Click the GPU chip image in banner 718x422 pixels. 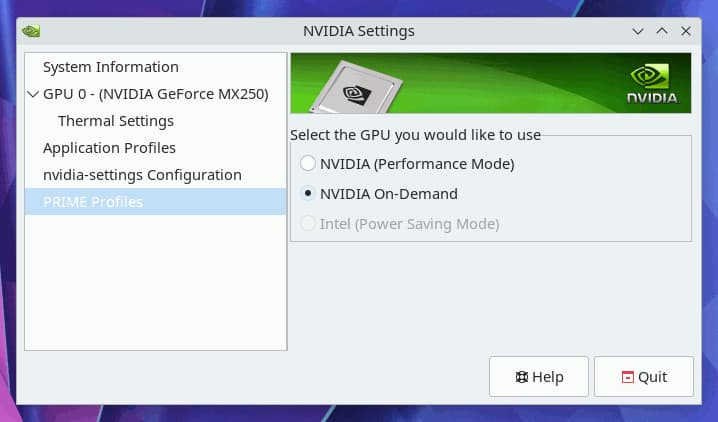tap(356, 87)
